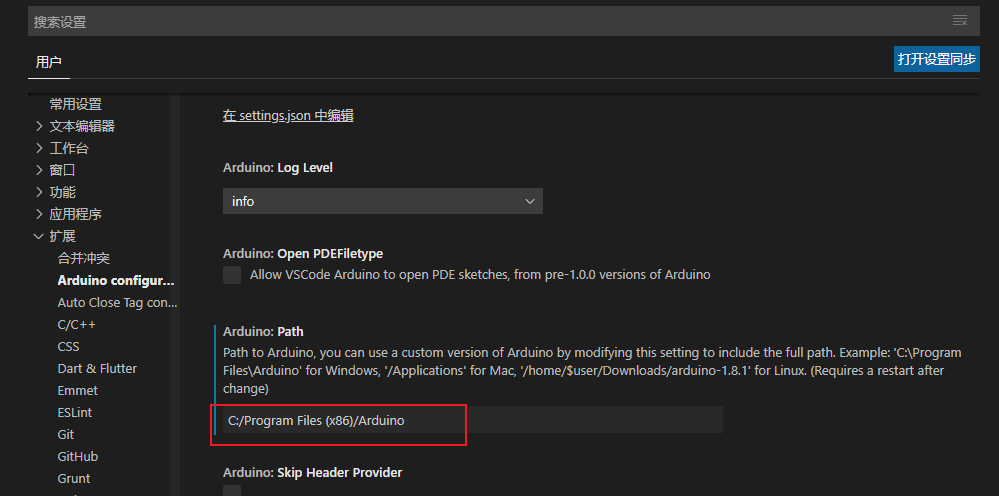This screenshot has width=999, height=496.
Task: Enable the Open PDEFiletype checkbox
Action: (232, 275)
